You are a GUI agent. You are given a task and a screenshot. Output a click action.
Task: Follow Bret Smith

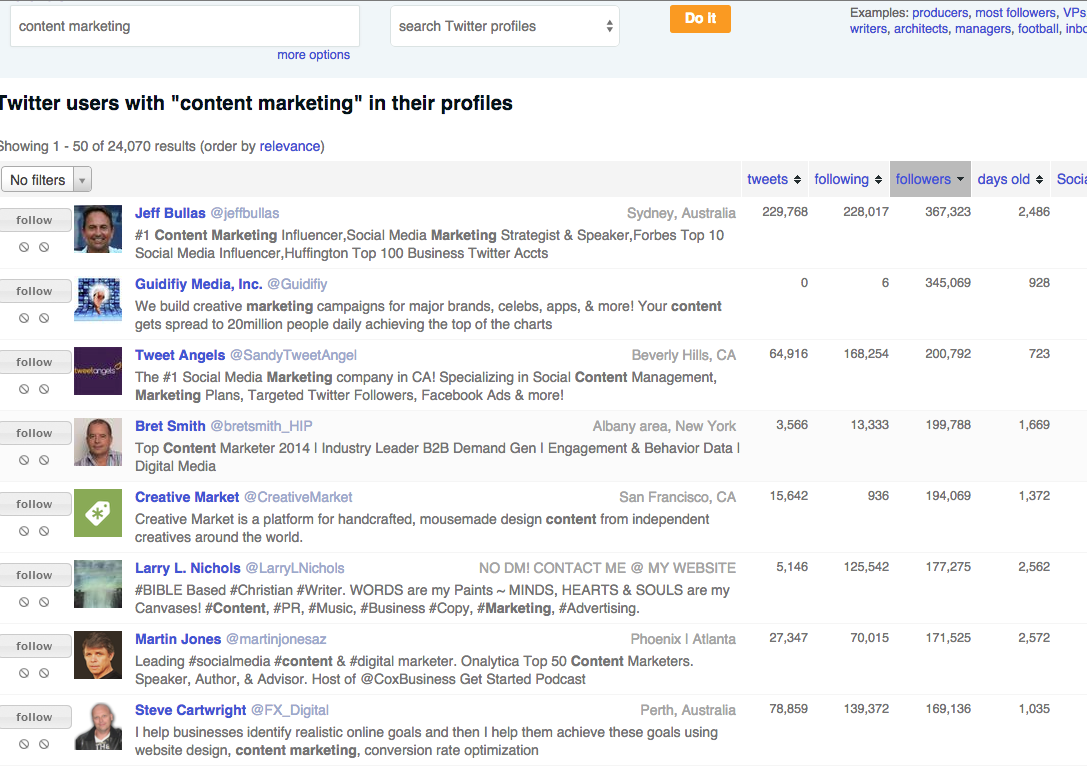34,434
